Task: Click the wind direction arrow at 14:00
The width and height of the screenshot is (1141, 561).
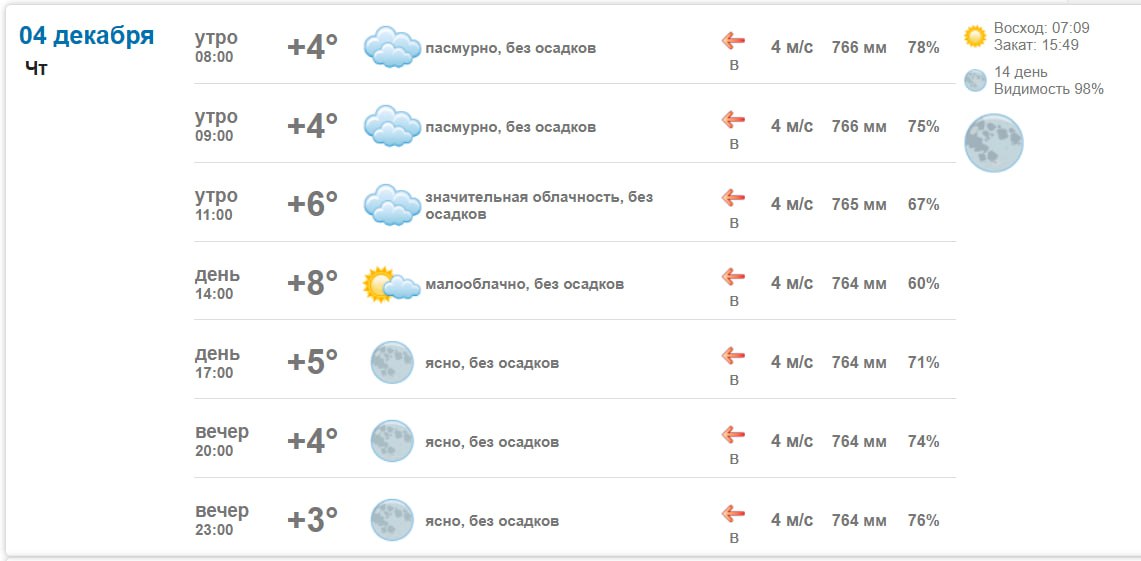Action: tap(734, 276)
